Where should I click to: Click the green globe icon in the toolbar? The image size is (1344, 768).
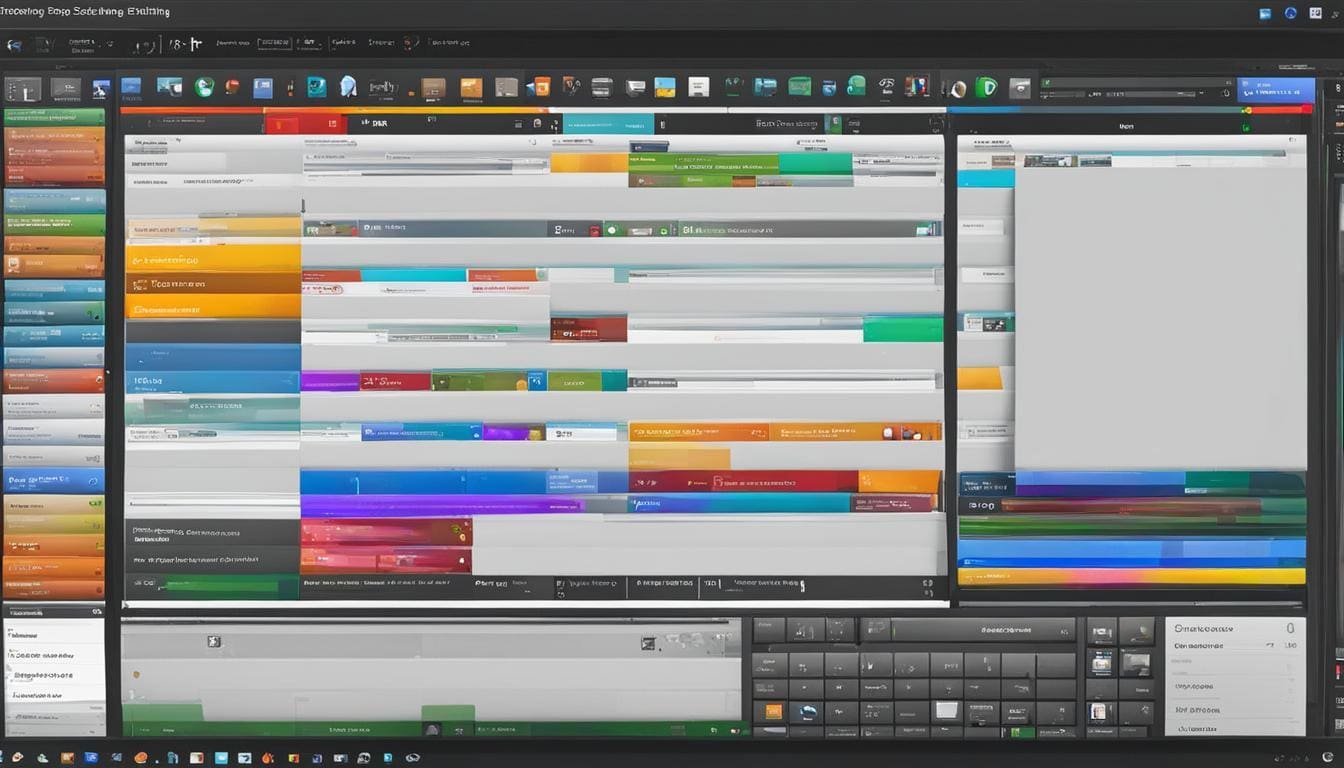204,87
